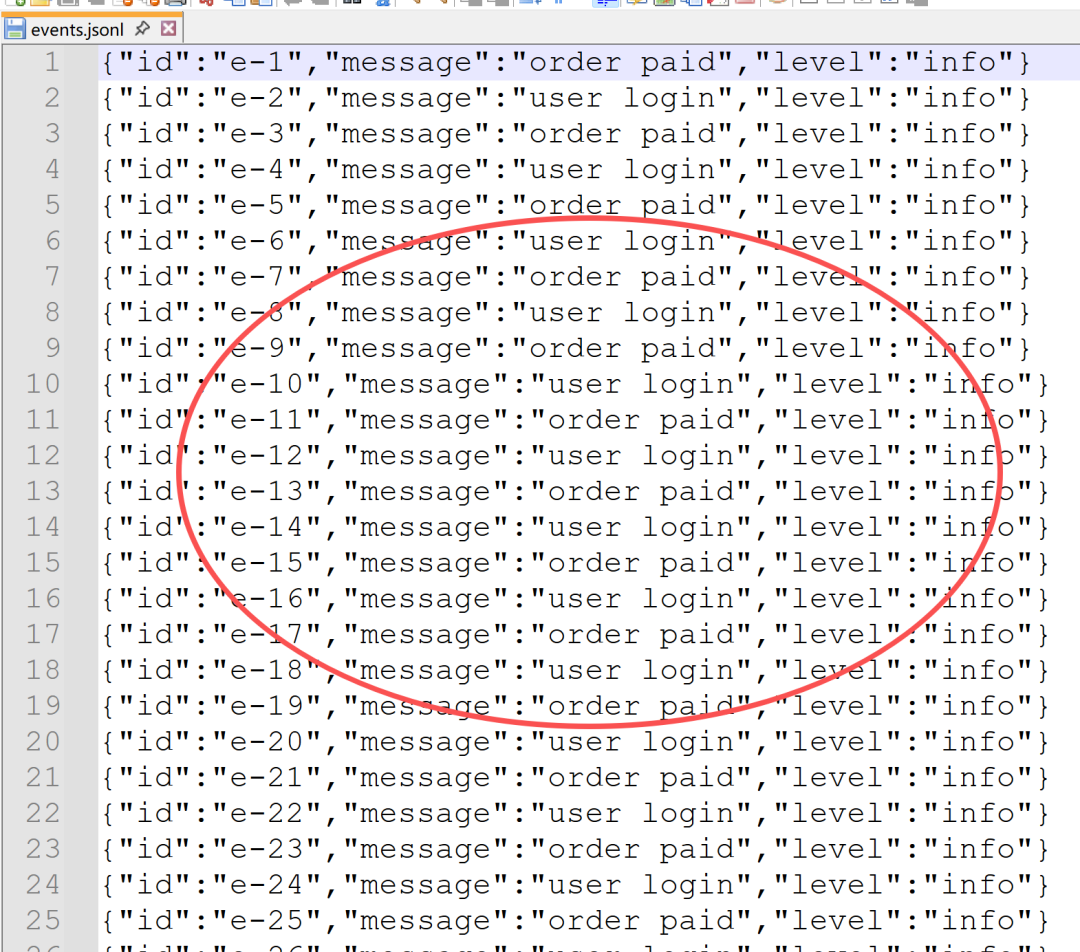This screenshot has width=1080, height=952.
Task: Place cursor in the line with id "e-1"
Action: click(x=565, y=63)
